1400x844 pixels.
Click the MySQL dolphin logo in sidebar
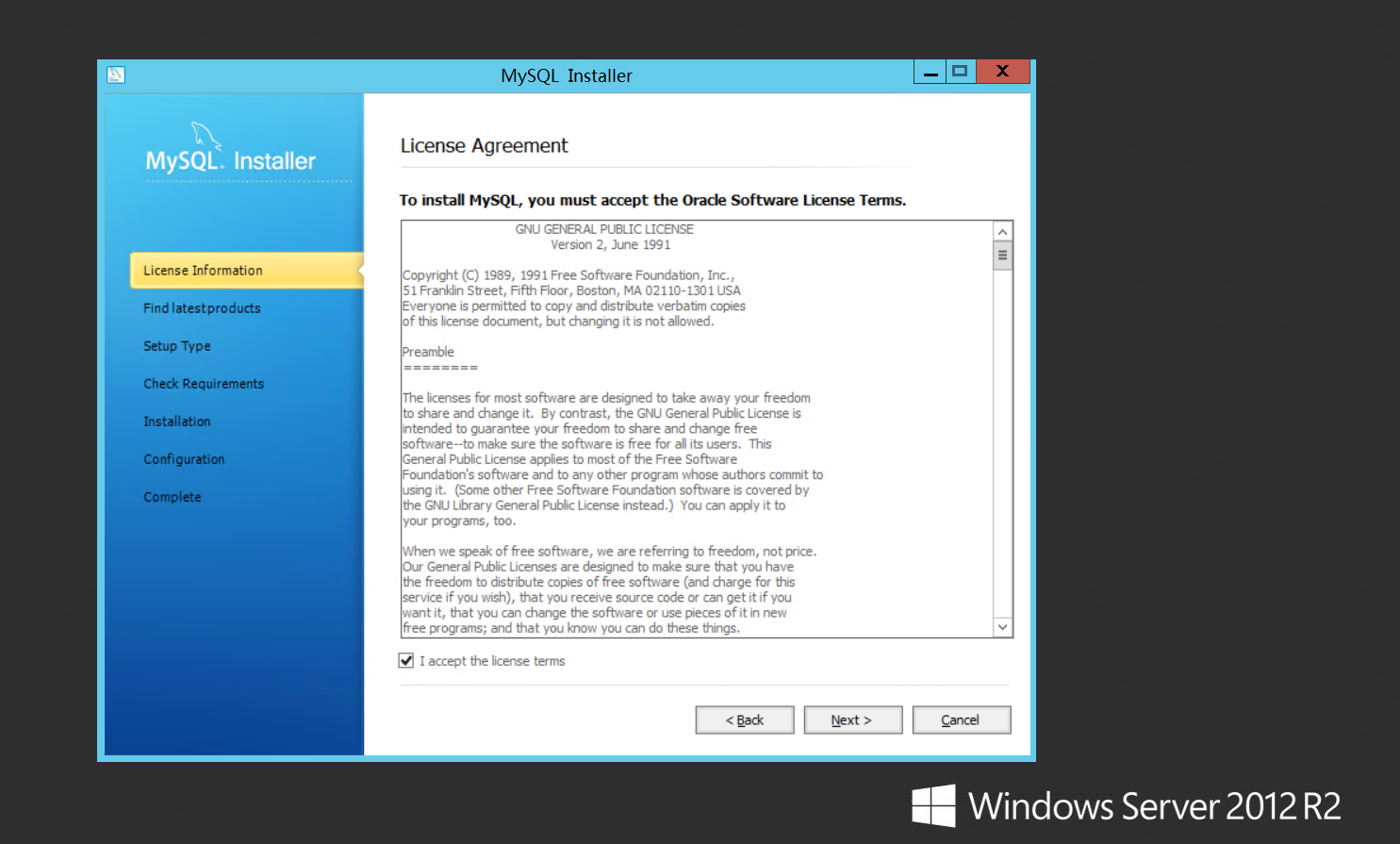206,135
